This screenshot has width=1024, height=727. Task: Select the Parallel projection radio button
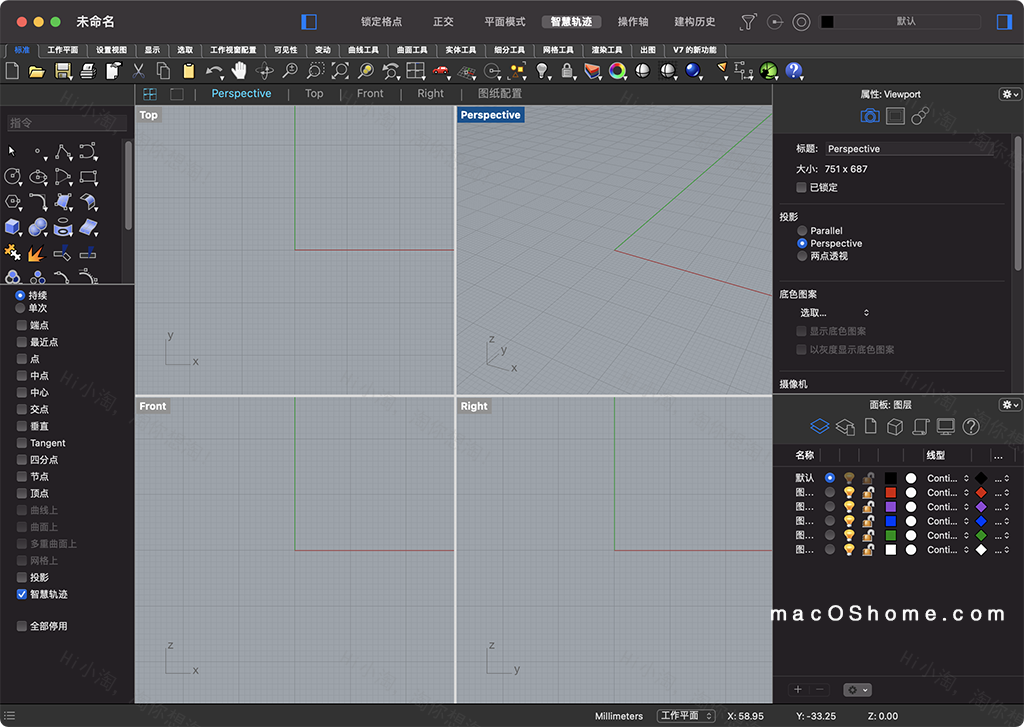(x=802, y=230)
